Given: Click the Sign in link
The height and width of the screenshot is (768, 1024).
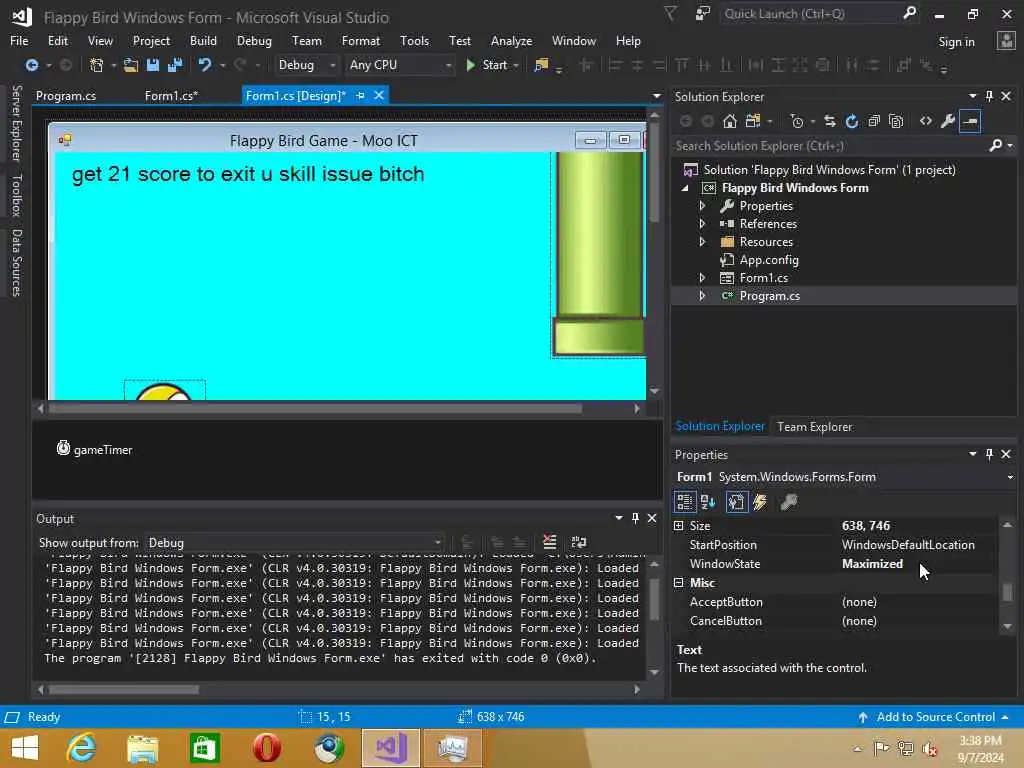Looking at the screenshot, I should tap(956, 42).
